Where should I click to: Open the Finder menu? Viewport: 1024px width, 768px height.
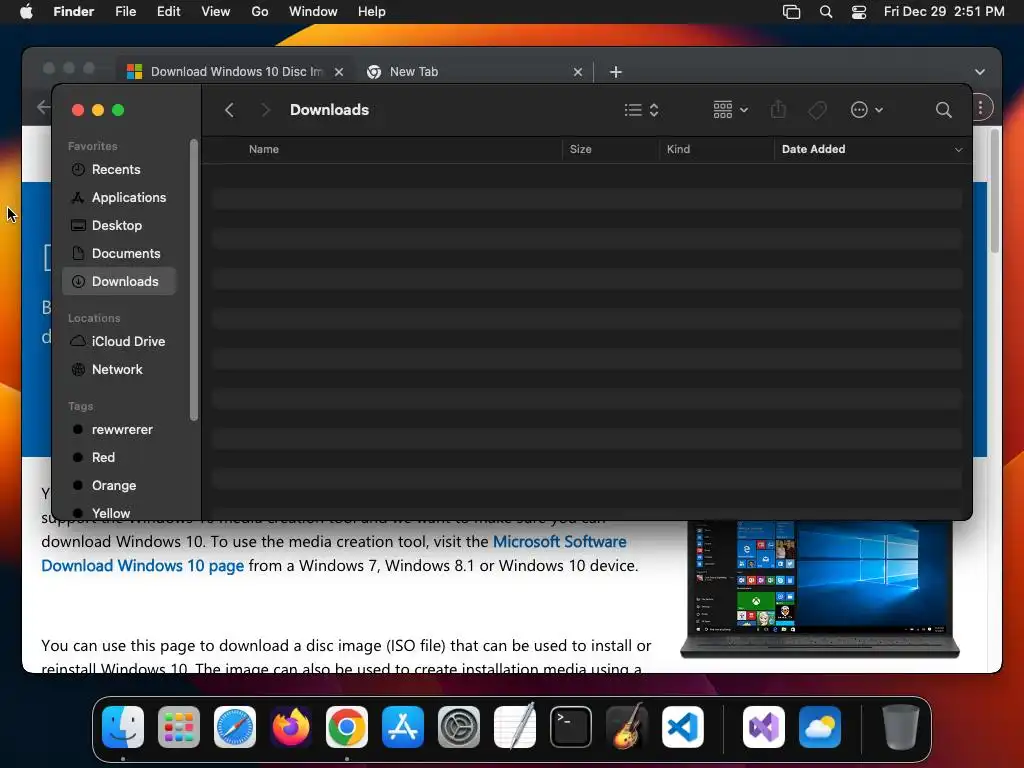(73, 12)
